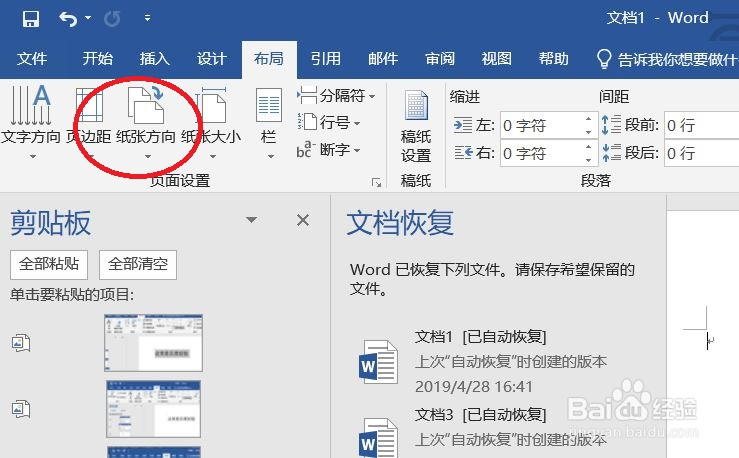Click the left indent icon beside 左
Image resolution: width=739 pixels, height=458 pixels.
pyautogui.click(x=463, y=125)
